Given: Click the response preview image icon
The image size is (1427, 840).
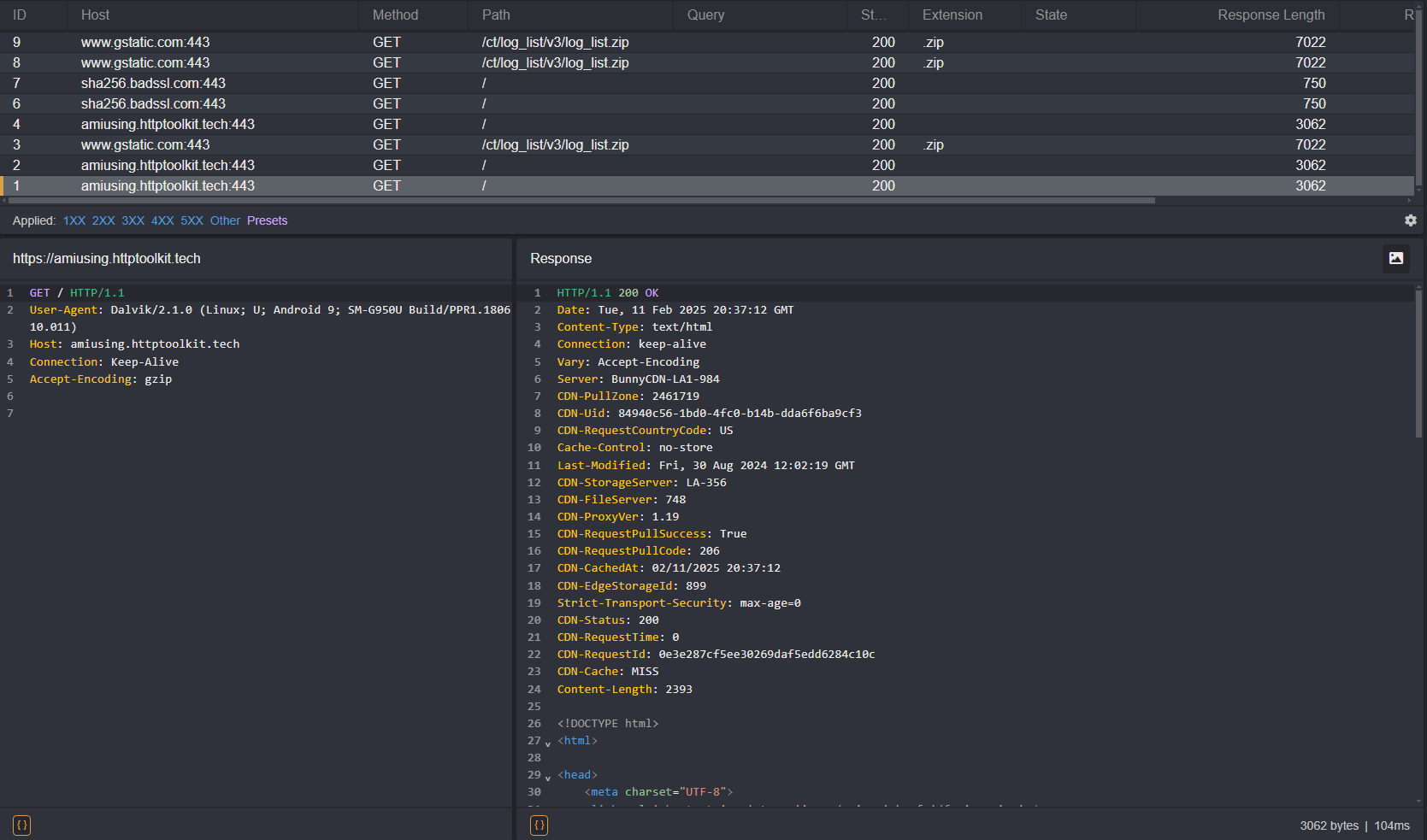Looking at the screenshot, I should tap(1395, 258).
